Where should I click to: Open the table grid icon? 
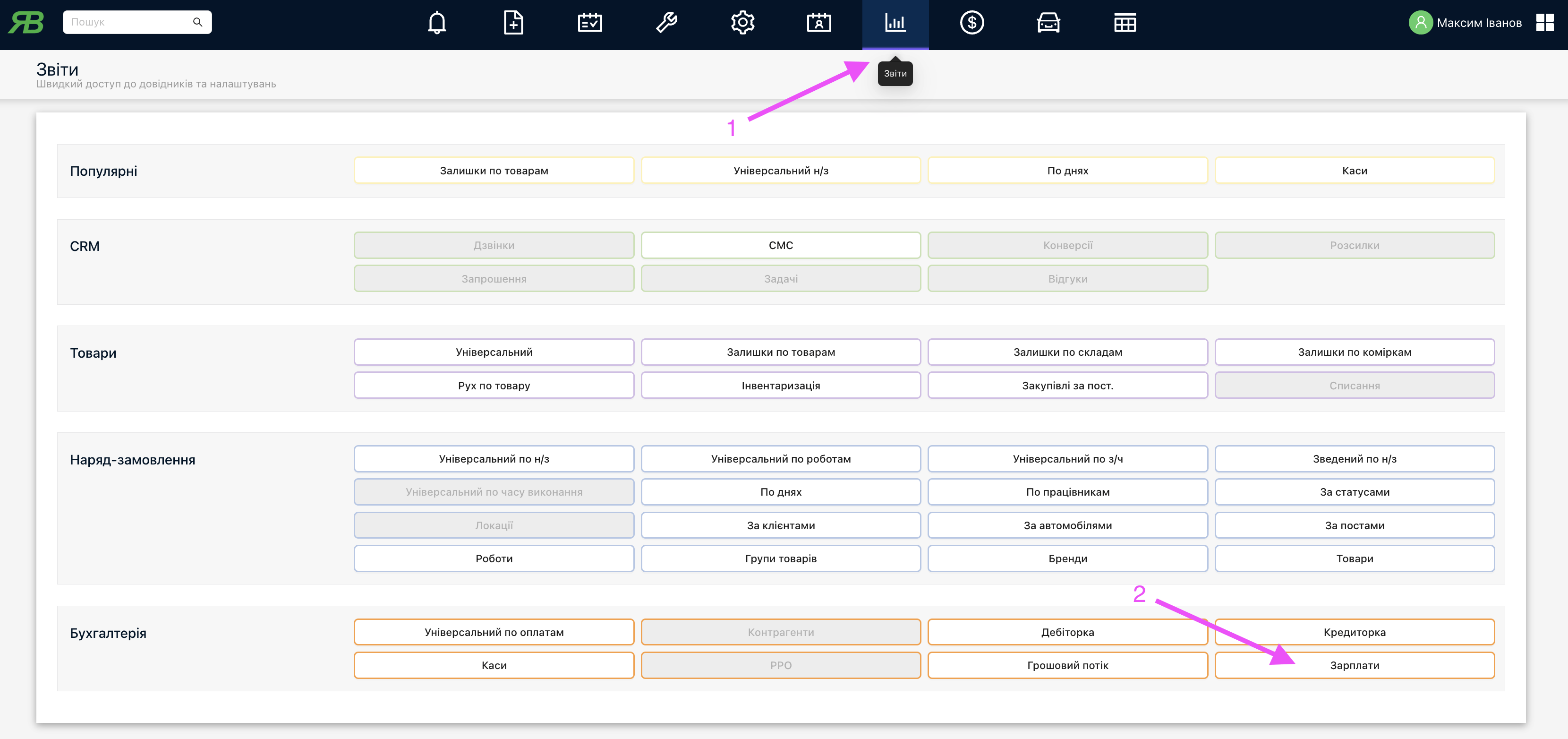coord(1124,23)
